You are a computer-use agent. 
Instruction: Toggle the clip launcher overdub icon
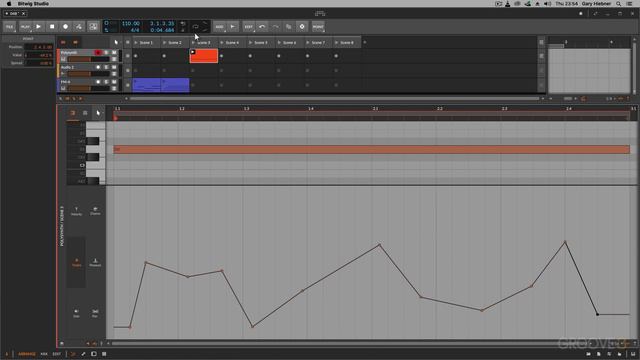pyautogui.click(x=93, y=27)
